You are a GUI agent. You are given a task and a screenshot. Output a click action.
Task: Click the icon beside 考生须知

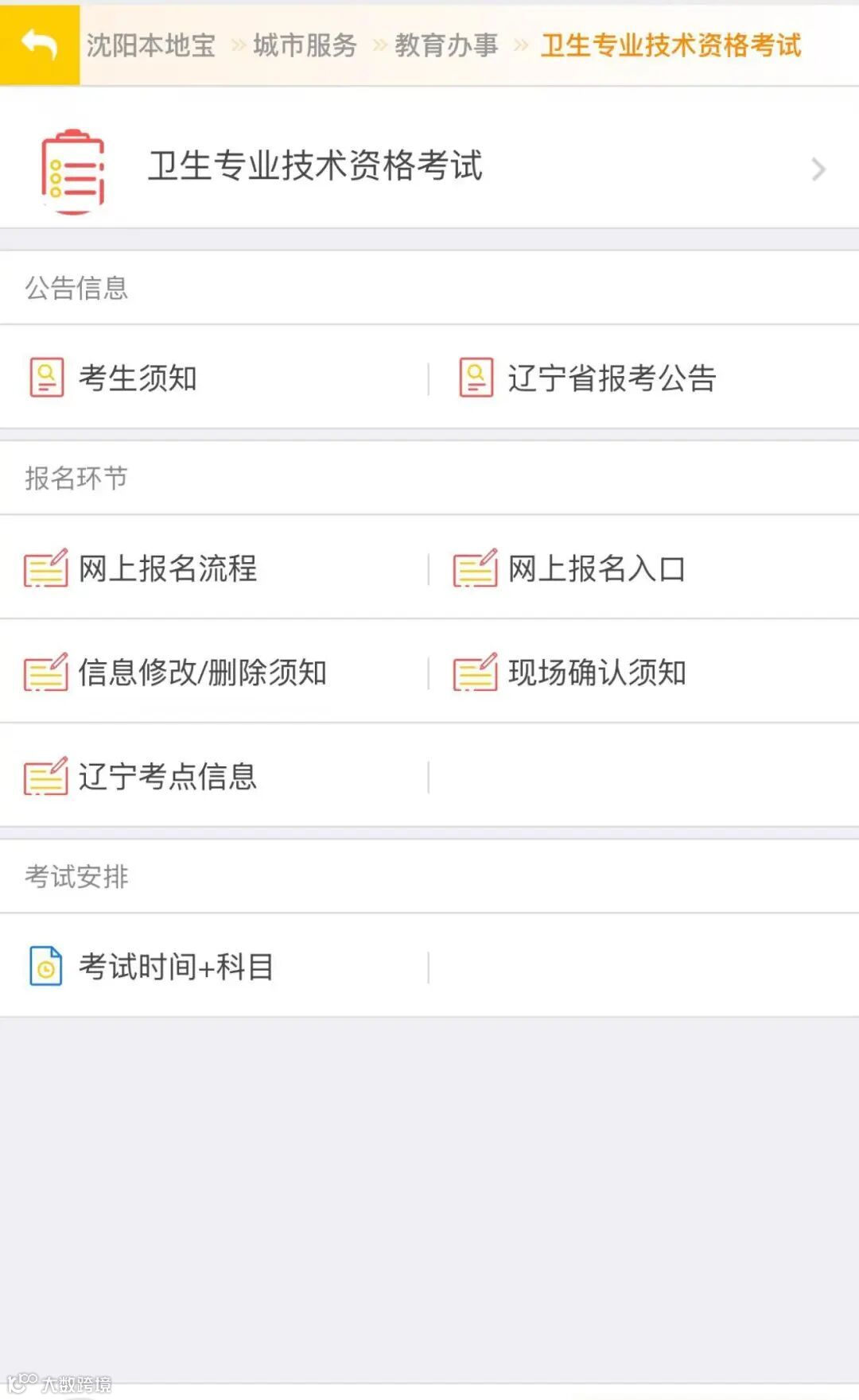(x=47, y=378)
